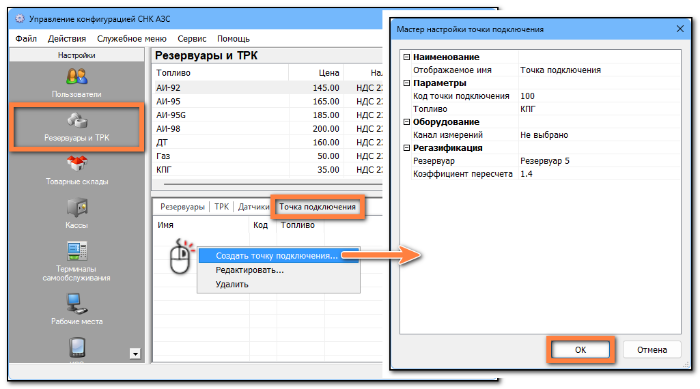The image size is (700, 389).
Task: Click the Канал измерений property label
Action: click(448, 134)
